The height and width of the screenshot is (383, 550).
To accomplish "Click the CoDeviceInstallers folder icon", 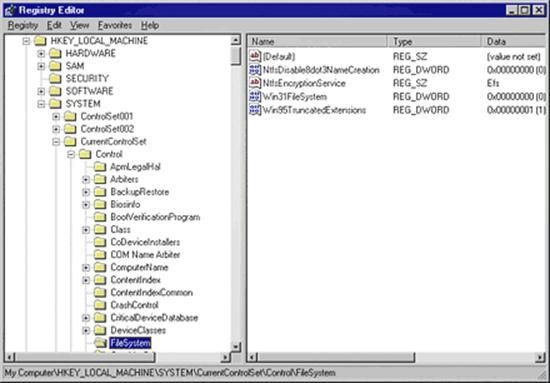I will pos(100,242).
